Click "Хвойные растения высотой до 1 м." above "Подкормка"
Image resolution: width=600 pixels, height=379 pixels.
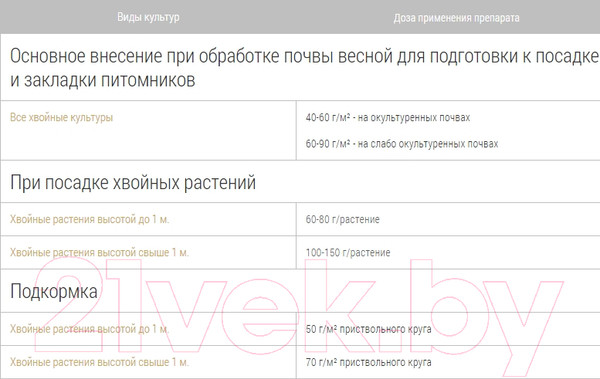(90, 219)
